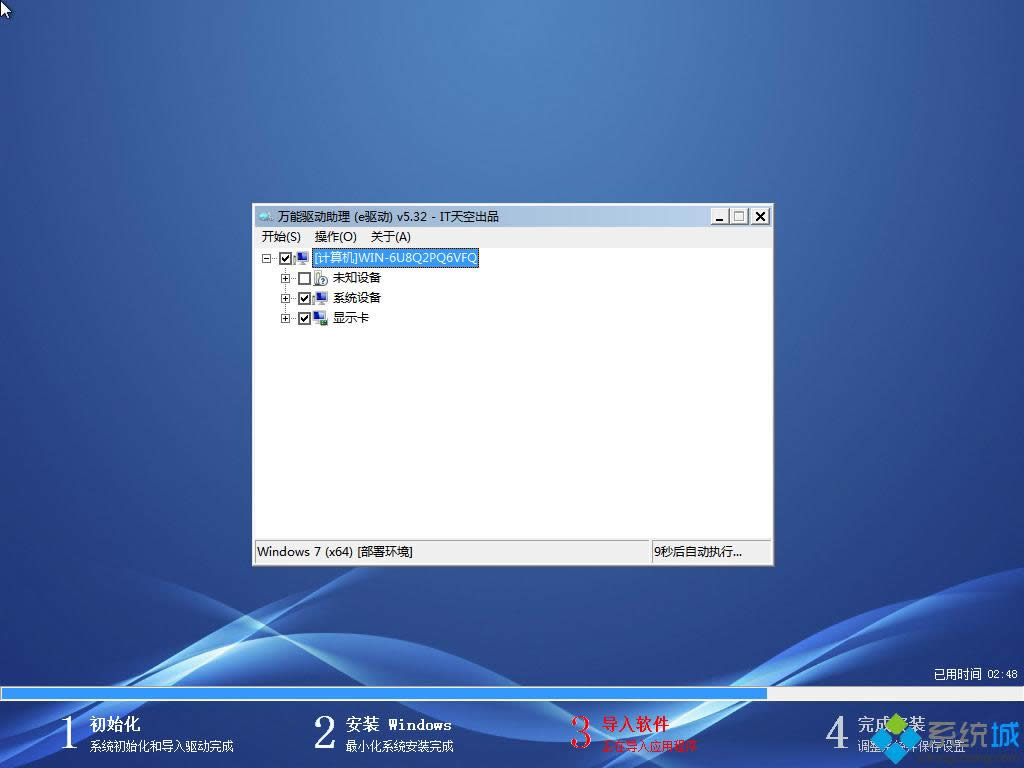The width and height of the screenshot is (1024, 768).
Task: Open the 操作(O) menu
Action: click(x=334, y=236)
